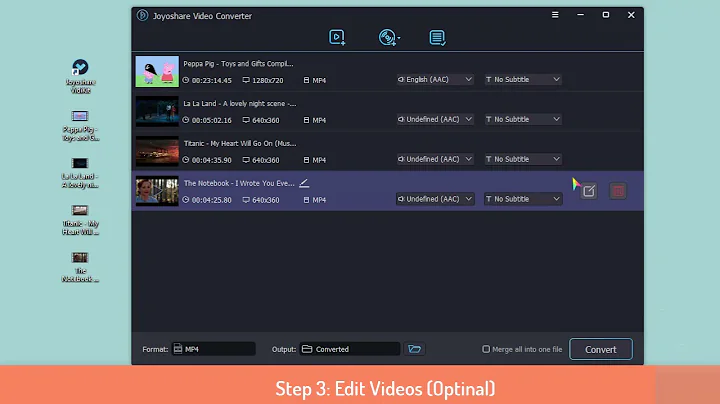This screenshot has height=404, width=720.
Task: Click the MP4 Format field
Action: (214, 349)
